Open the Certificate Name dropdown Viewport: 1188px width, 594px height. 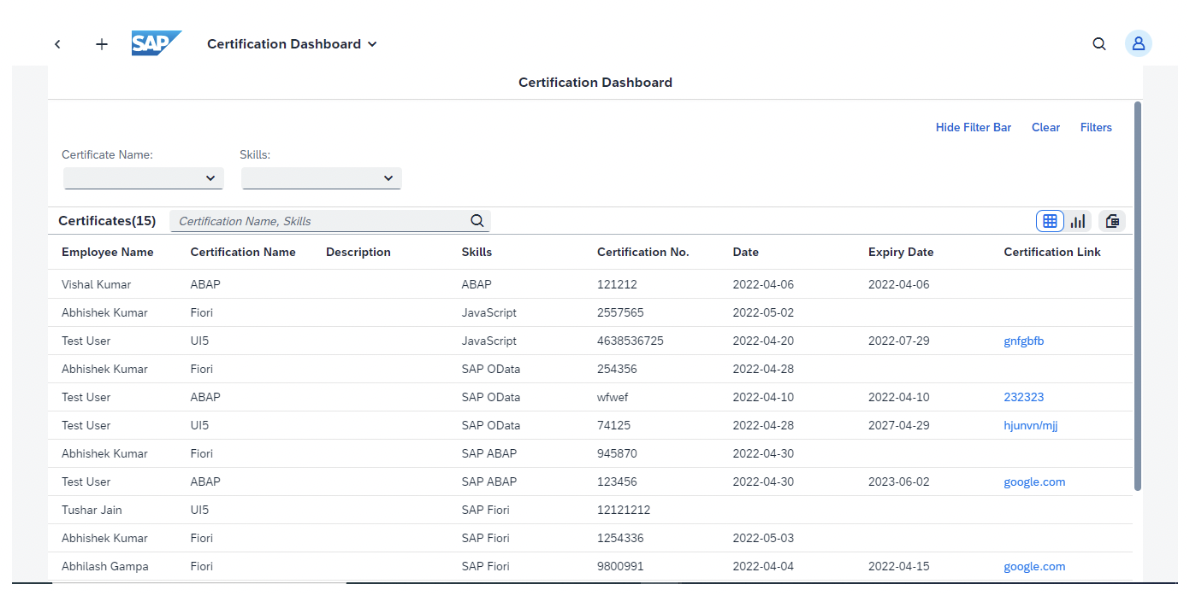142,177
